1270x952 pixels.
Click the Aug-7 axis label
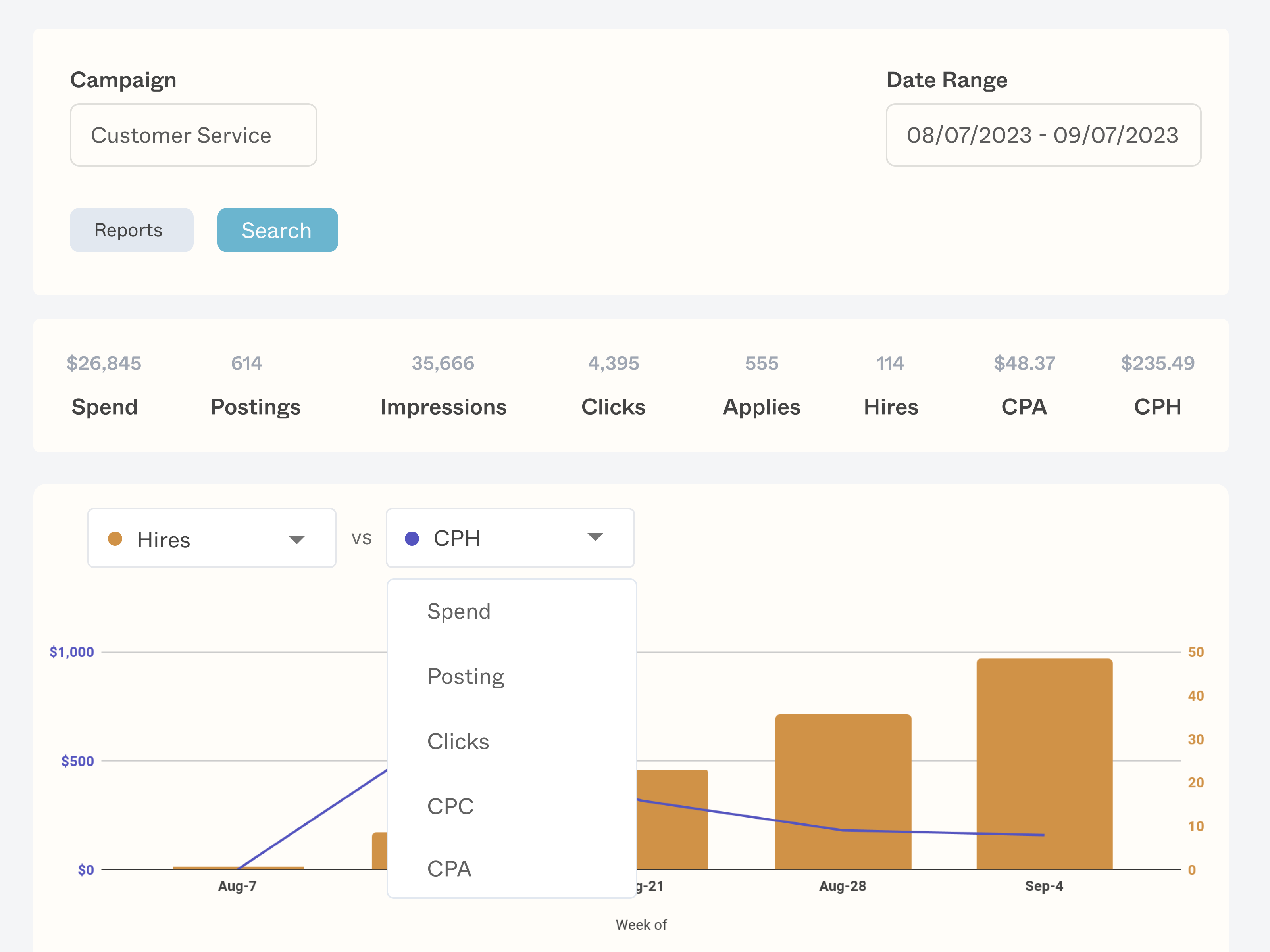pyautogui.click(x=237, y=886)
